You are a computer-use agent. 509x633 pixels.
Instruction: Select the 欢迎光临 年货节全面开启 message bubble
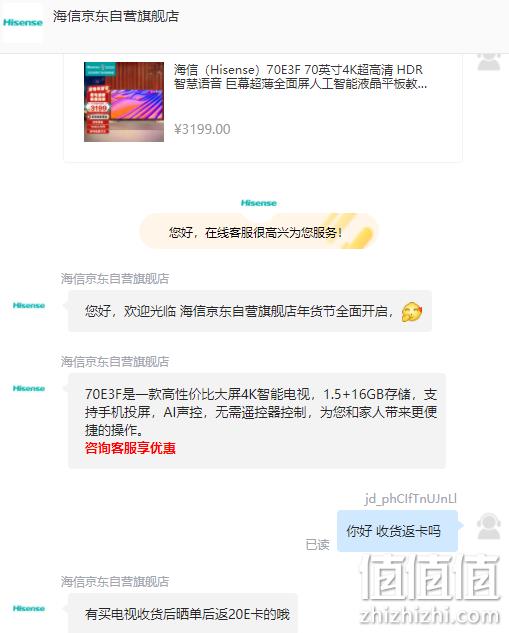pyautogui.click(x=250, y=311)
